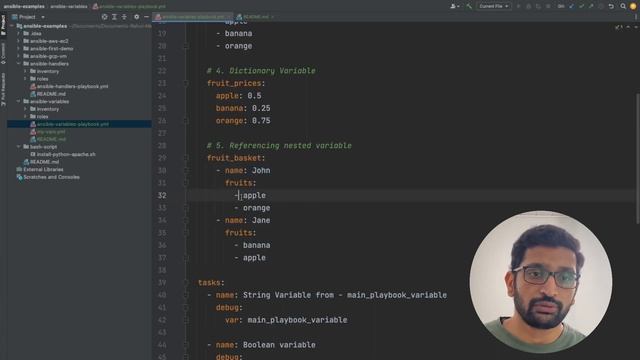This screenshot has width=640, height=360.
Task: Open Git Show History clock icon
Action: tap(601, 6)
